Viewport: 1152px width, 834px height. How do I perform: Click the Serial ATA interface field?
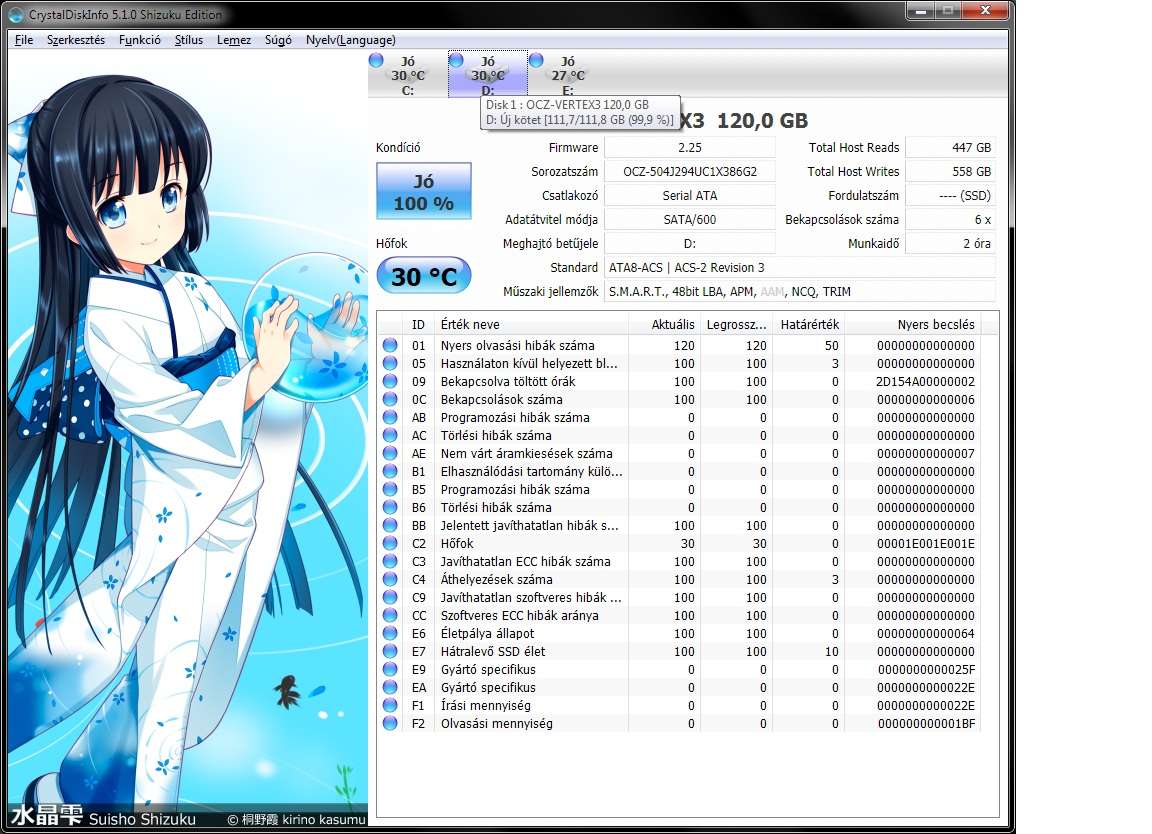coord(690,195)
